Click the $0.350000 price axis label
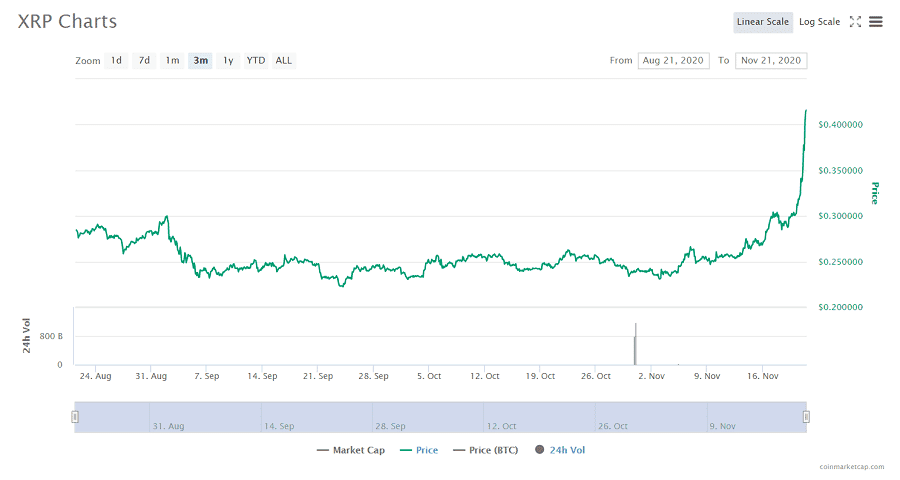 tap(840, 171)
